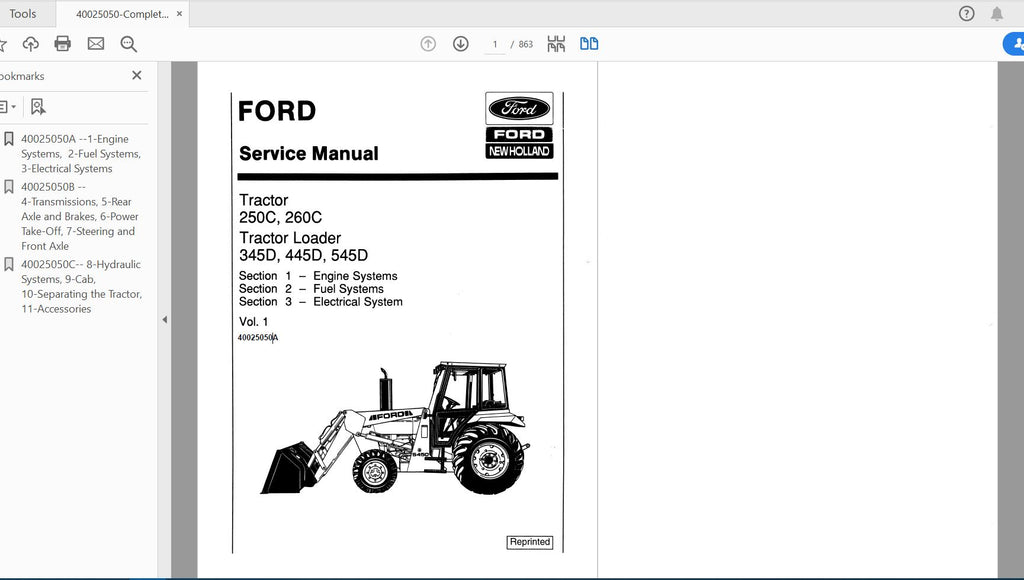The width and height of the screenshot is (1024, 580).
Task: Go to previous page arrow
Action: [x=428, y=44]
